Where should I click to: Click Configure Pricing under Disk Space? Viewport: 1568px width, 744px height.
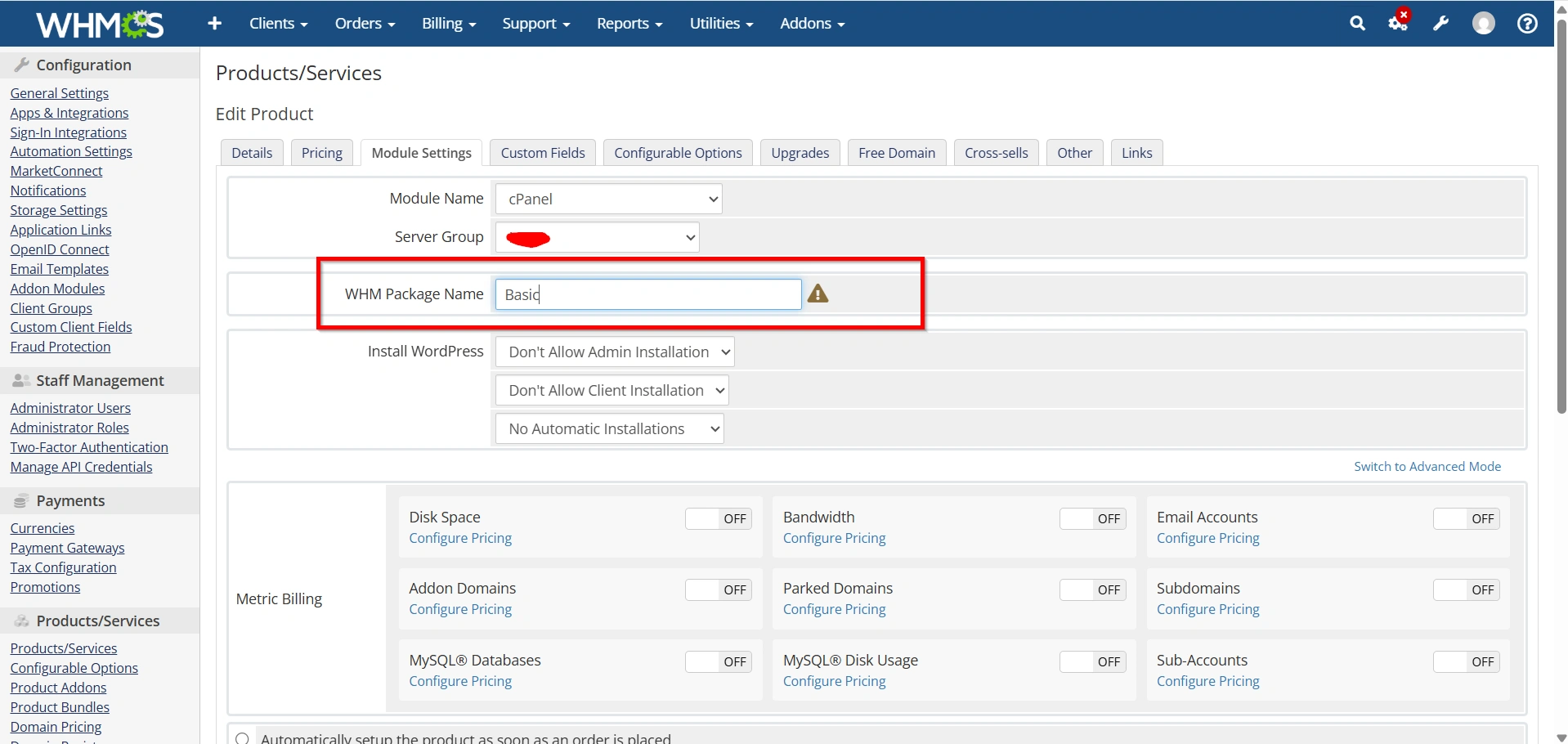(460, 538)
